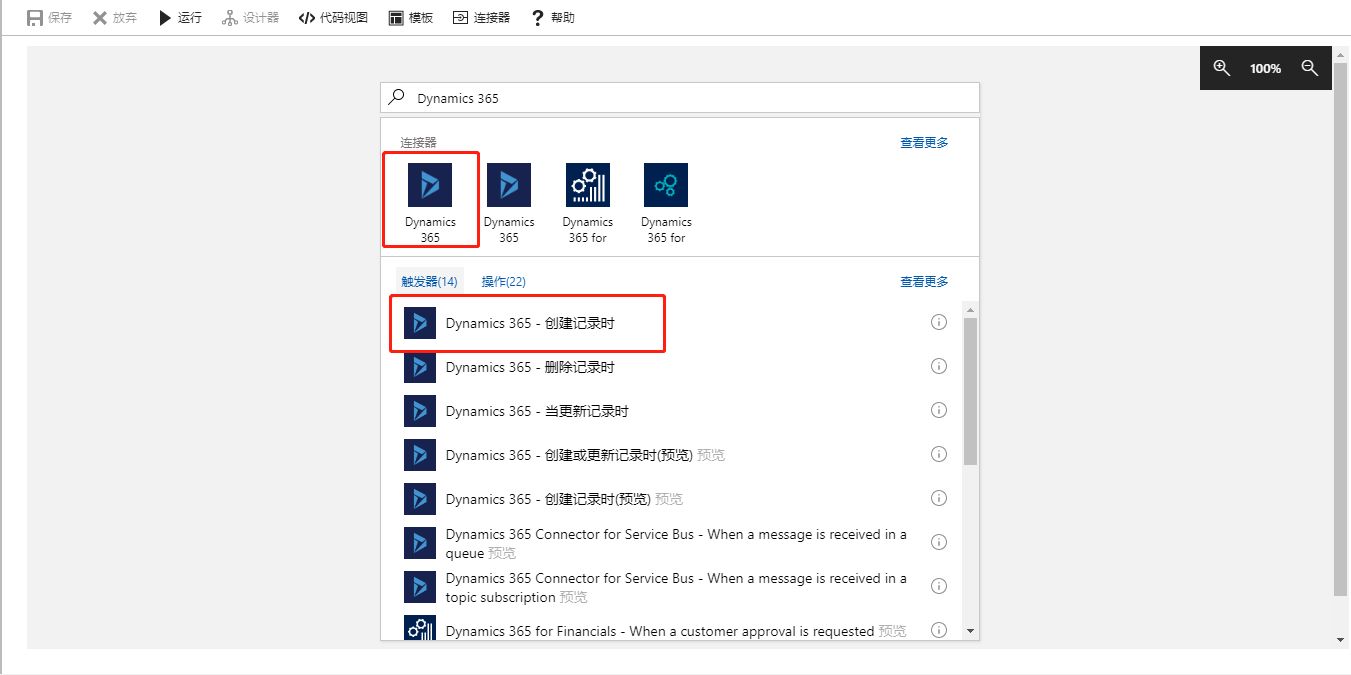Click the 100% zoom level indicator
Viewport: 1351px width, 675px height.
tap(1265, 68)
